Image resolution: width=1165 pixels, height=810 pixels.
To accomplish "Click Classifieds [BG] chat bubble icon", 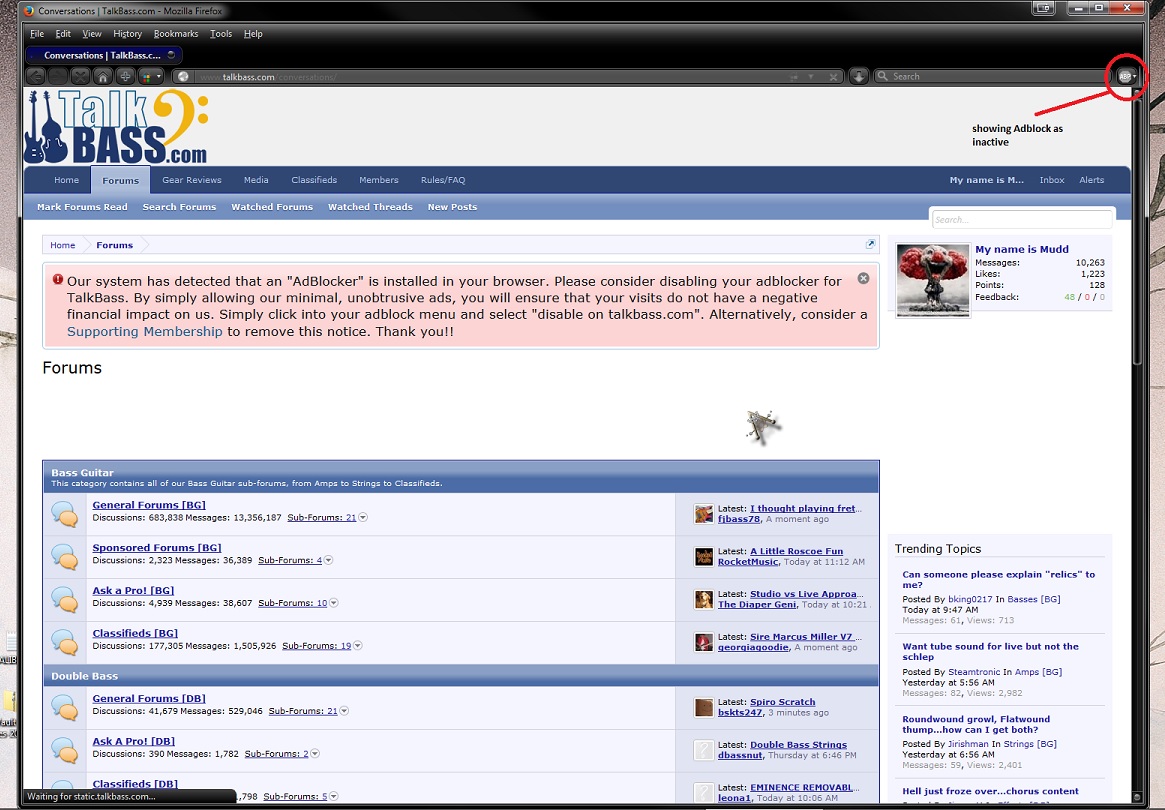I will (65, 643).
